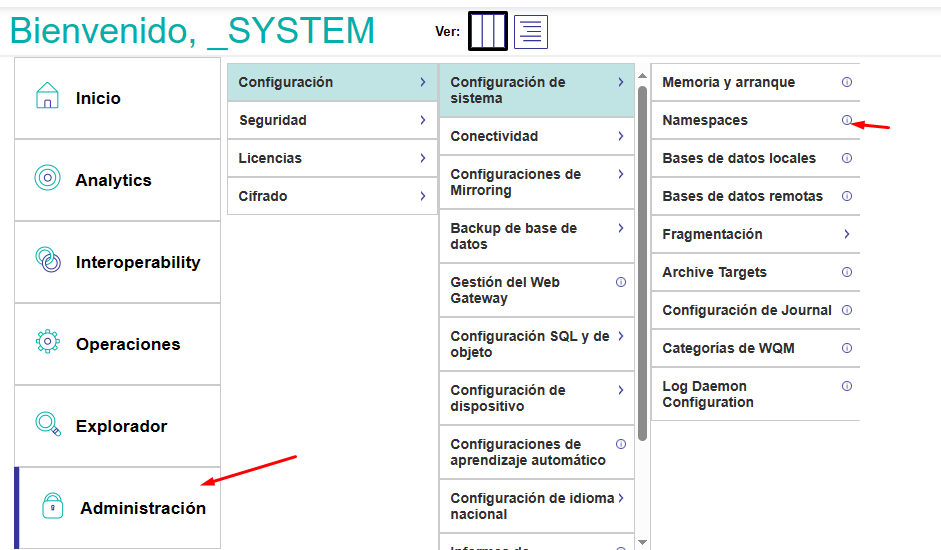Screen dimensions: 941x550
Task: Click the Analytics concentric circles icon
Action: tap(47, 179)
